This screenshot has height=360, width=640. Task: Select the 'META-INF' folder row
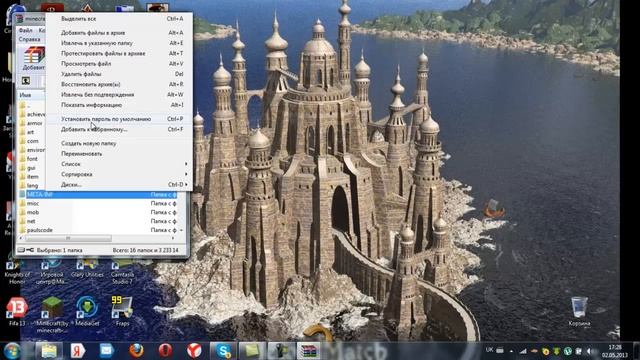pyautogui.click(x=98, y=195)
